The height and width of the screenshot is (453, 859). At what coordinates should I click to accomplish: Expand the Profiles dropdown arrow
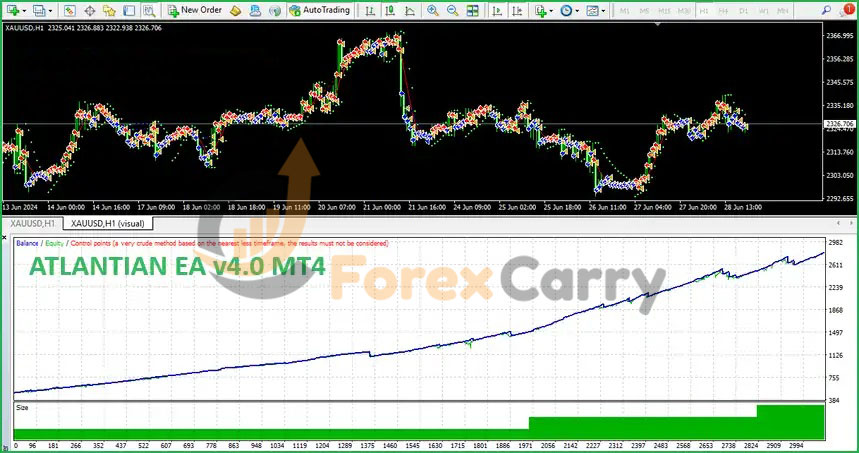[x=50, y=10]
